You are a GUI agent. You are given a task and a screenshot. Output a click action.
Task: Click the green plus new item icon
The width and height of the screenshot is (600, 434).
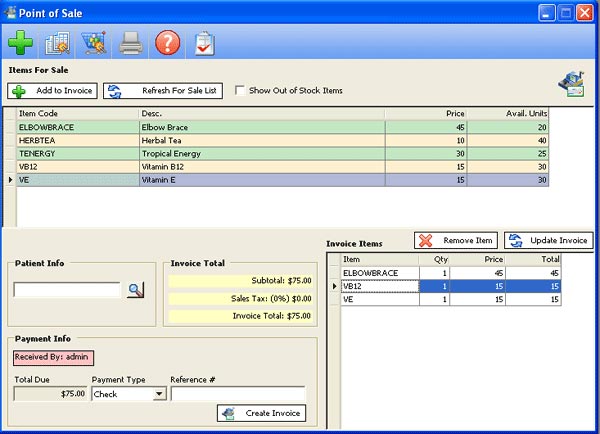pos(21,43)
